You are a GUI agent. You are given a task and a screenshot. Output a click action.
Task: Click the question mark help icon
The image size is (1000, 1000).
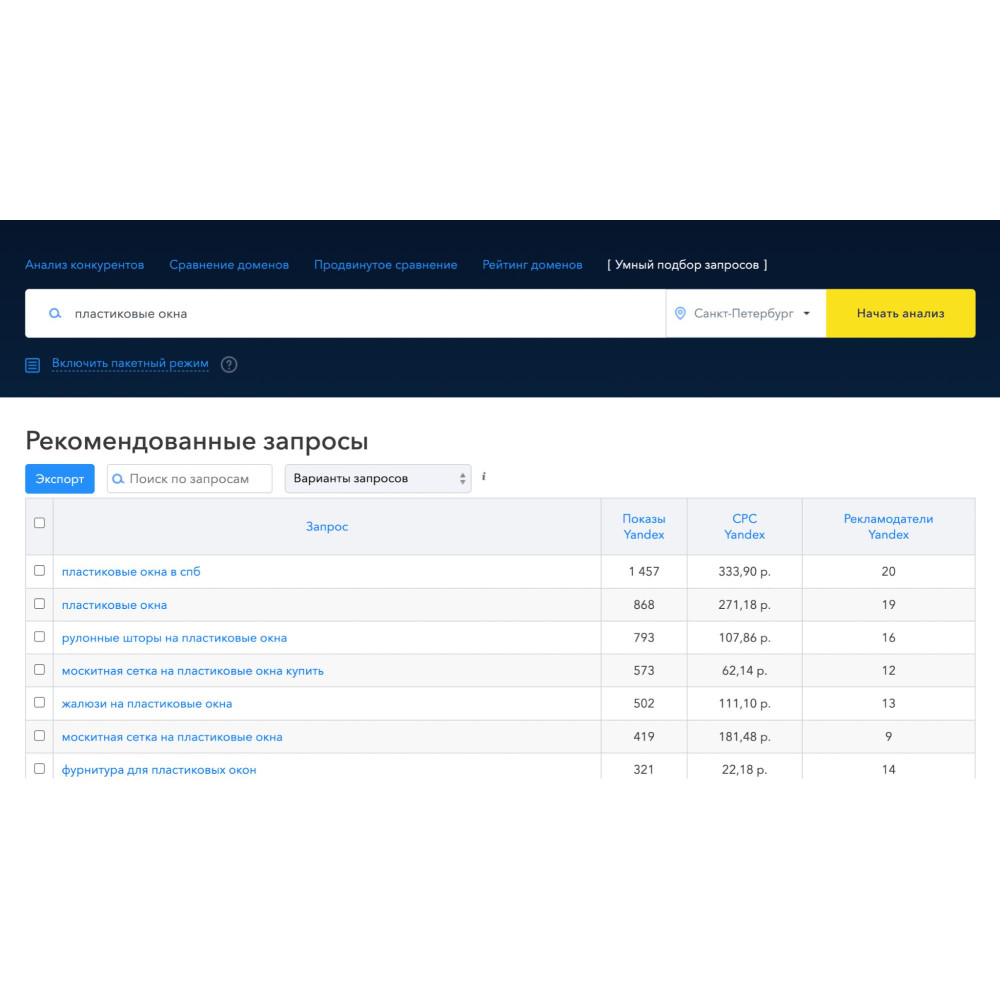pyautogui.click(x=229, y=365)
